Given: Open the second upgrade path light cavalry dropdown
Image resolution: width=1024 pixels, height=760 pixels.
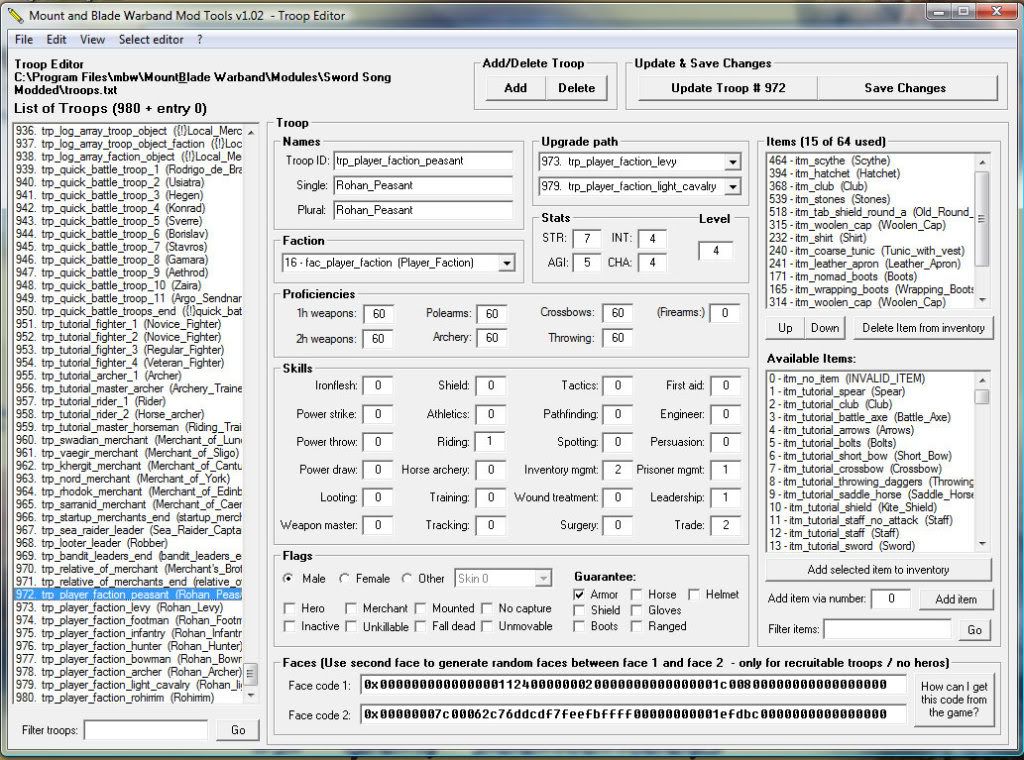Looking at the screenshot, I should (x=733, y=187).
